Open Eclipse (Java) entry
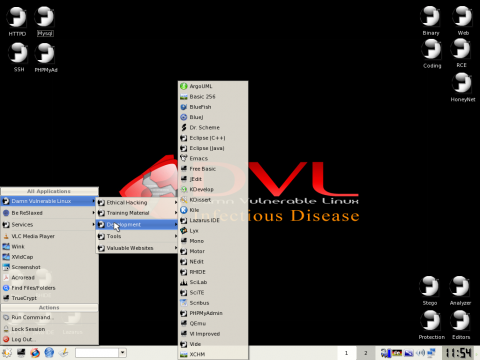This screenshot has width=480, height=360. (213, 148)
